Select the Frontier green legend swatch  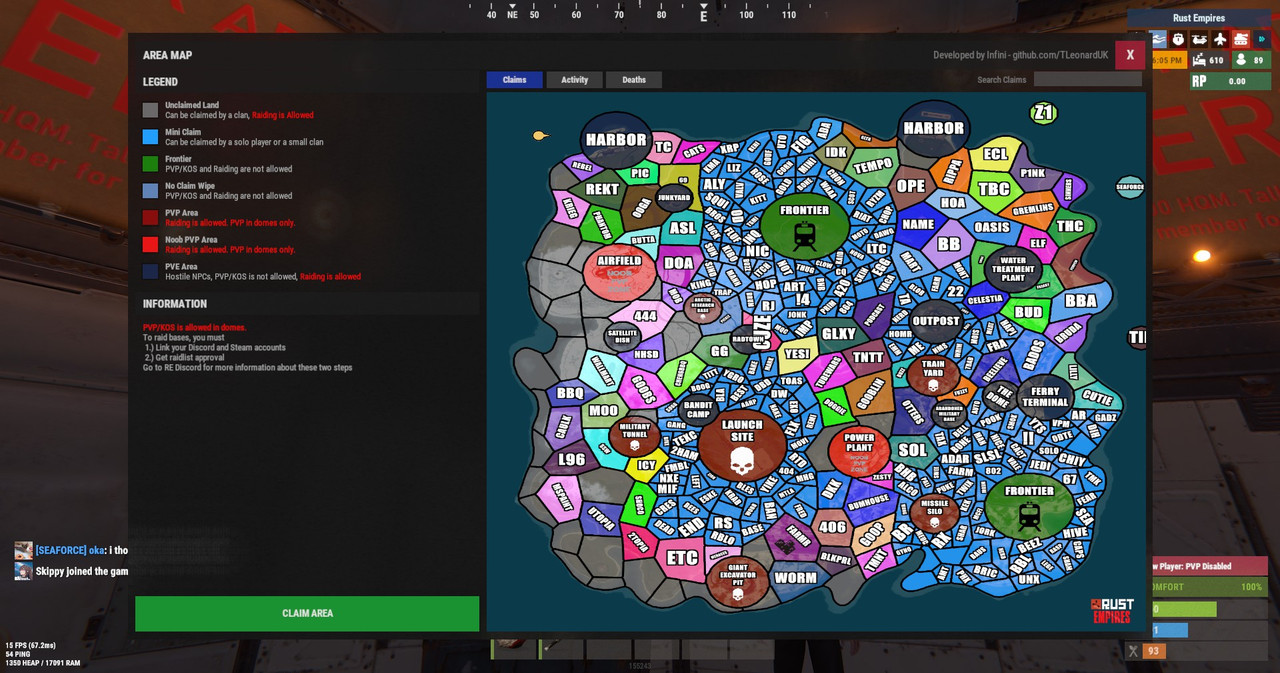click(150, 164)
